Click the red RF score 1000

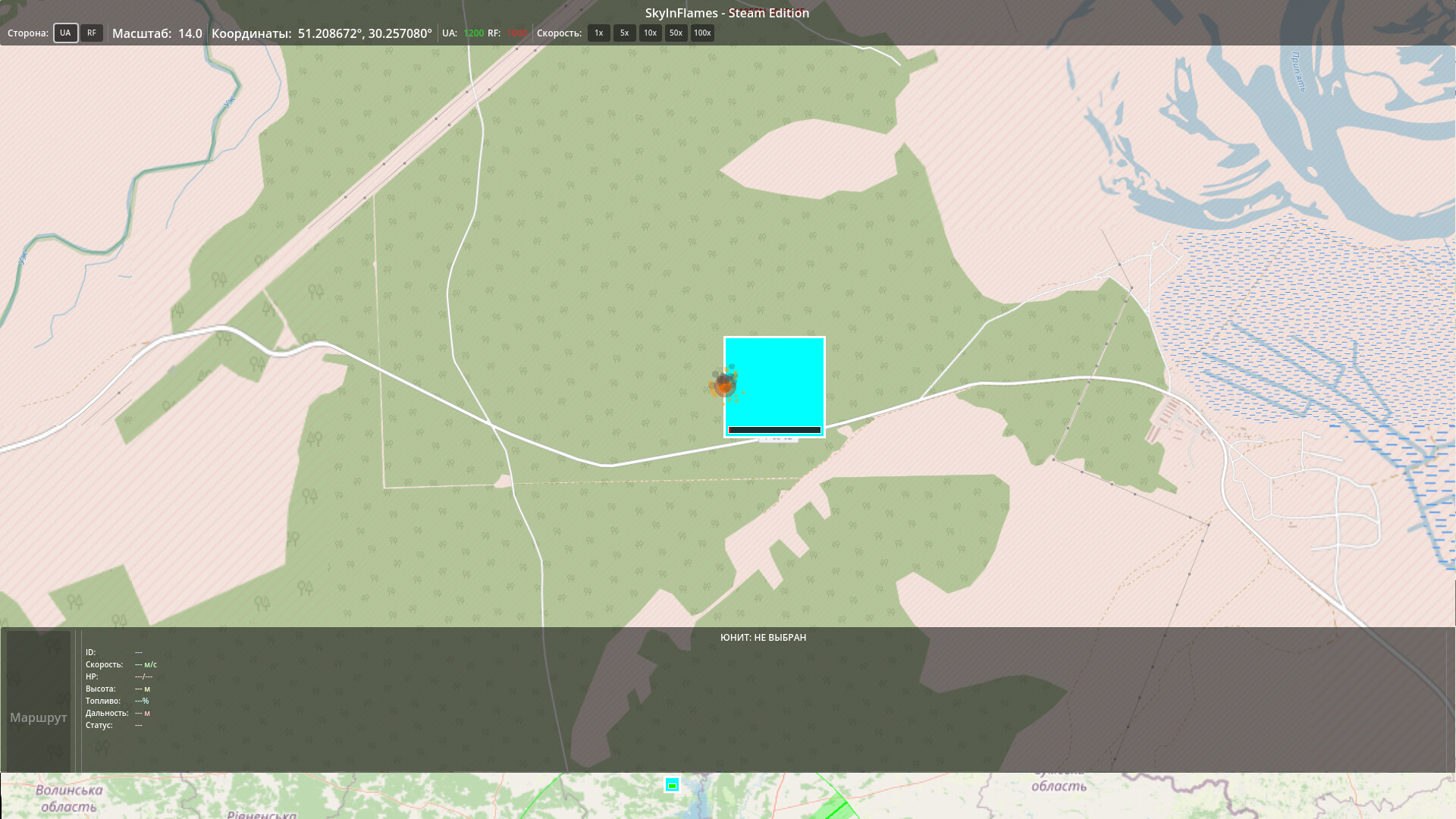click(x=517, y=33)
